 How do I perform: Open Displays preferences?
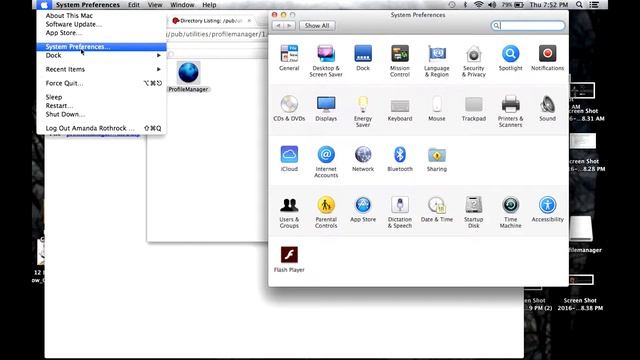tap(326, 108)
